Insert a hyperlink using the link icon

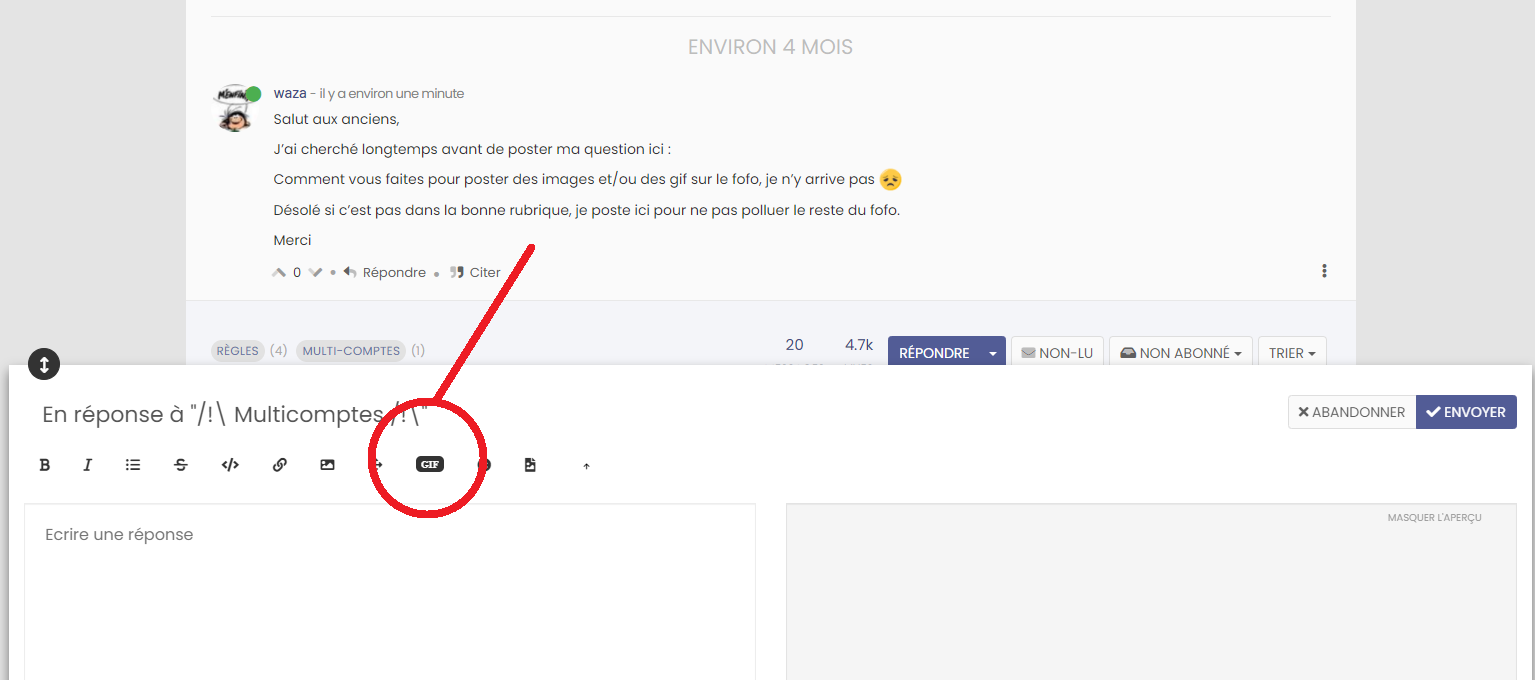(280, 465)
